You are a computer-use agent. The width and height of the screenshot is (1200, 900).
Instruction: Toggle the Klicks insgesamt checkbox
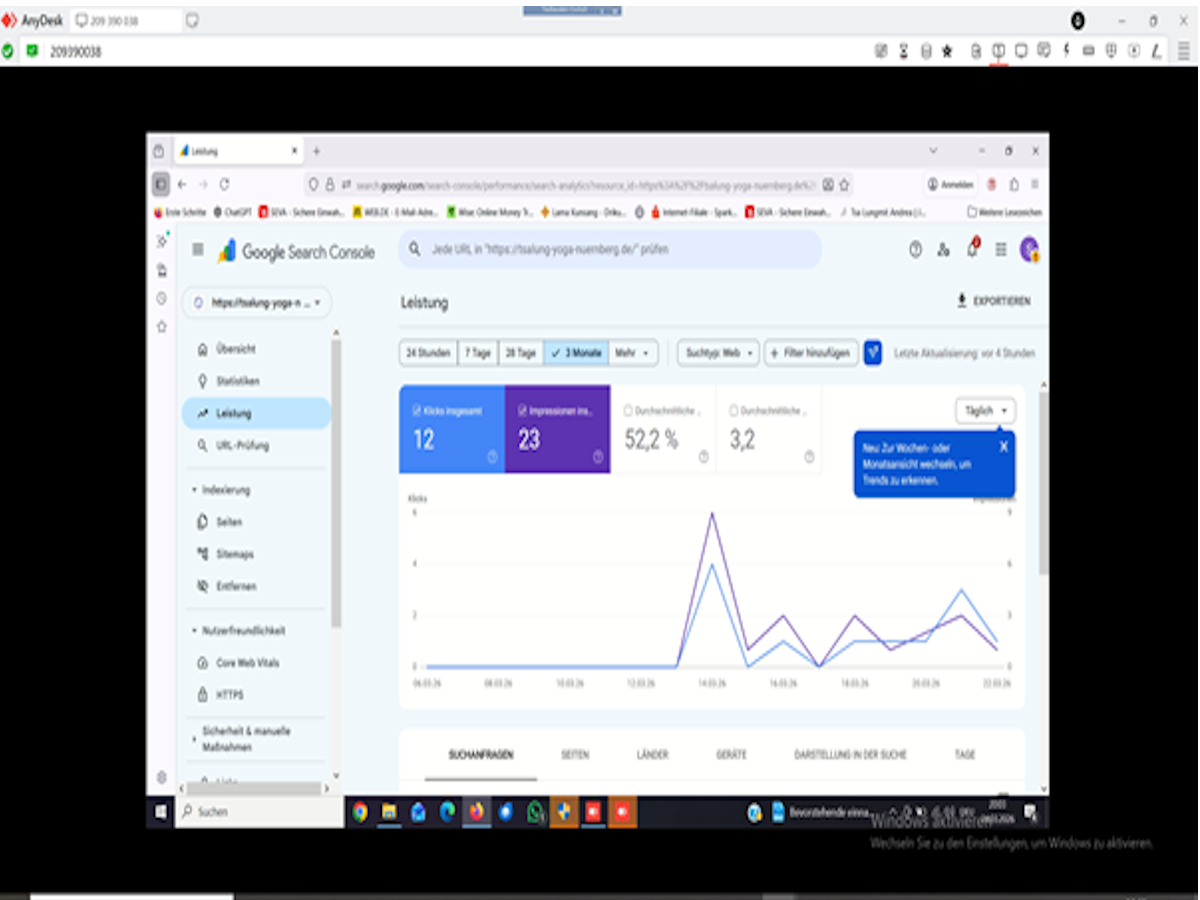(417, 410)
